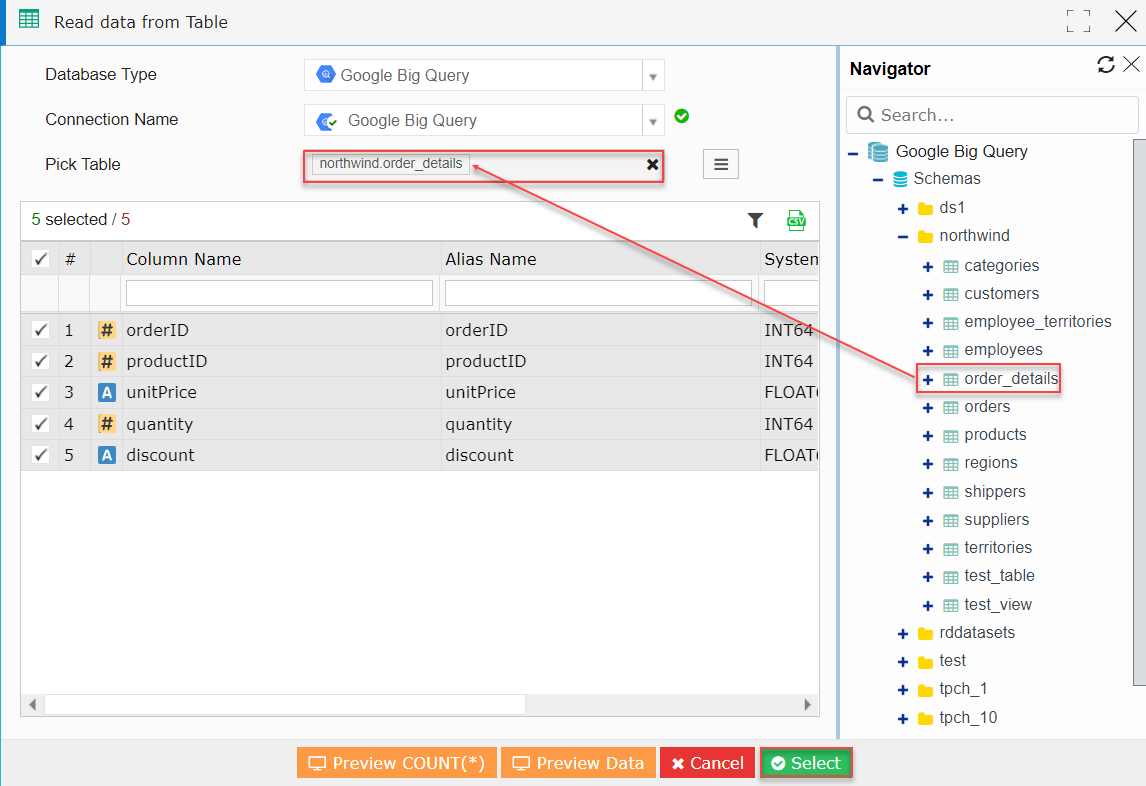Click the shippers table icon
1146x786 pixels.
[x=950, y=492]
